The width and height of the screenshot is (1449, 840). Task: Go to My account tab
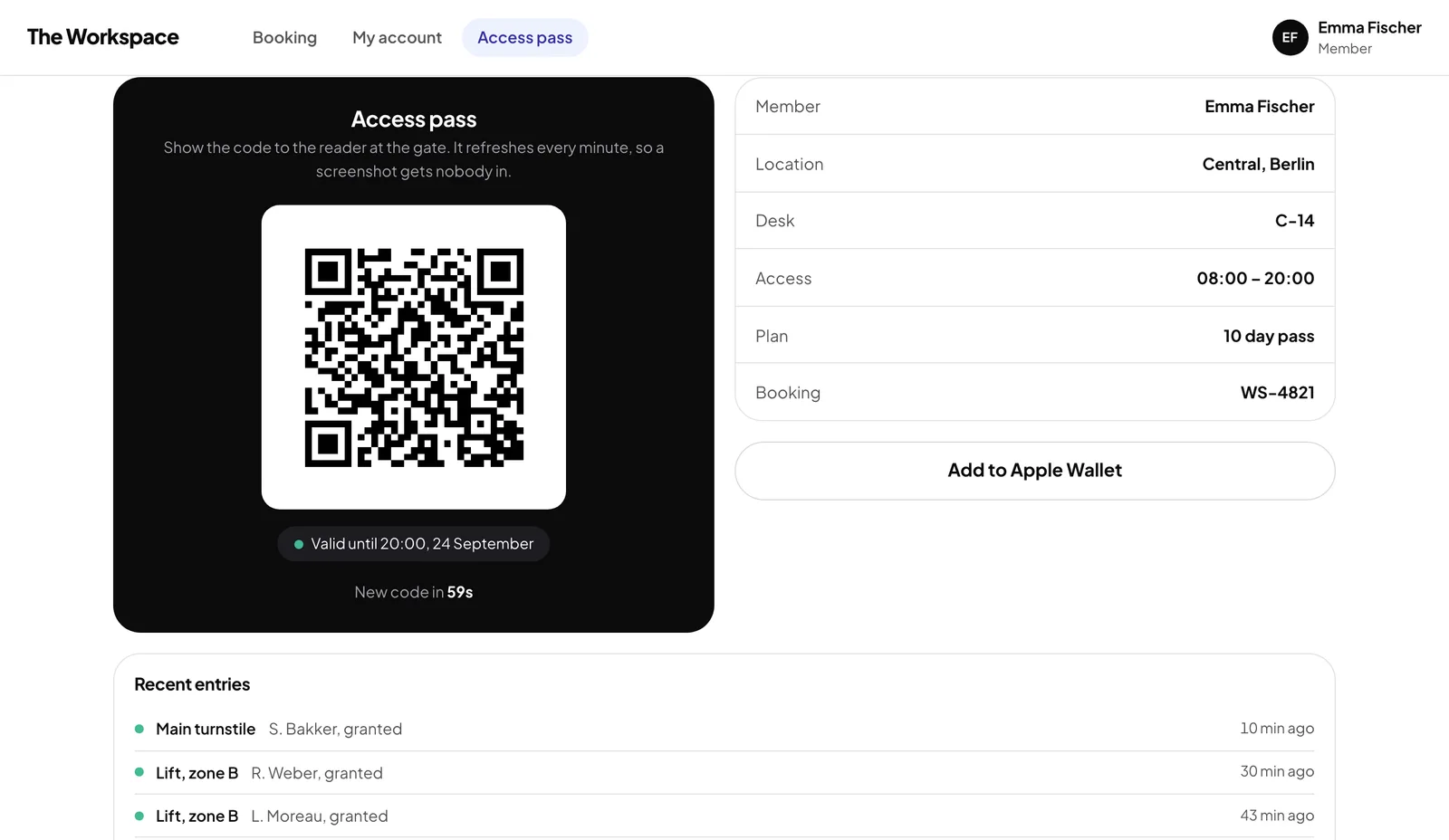[x=397, y=37]
